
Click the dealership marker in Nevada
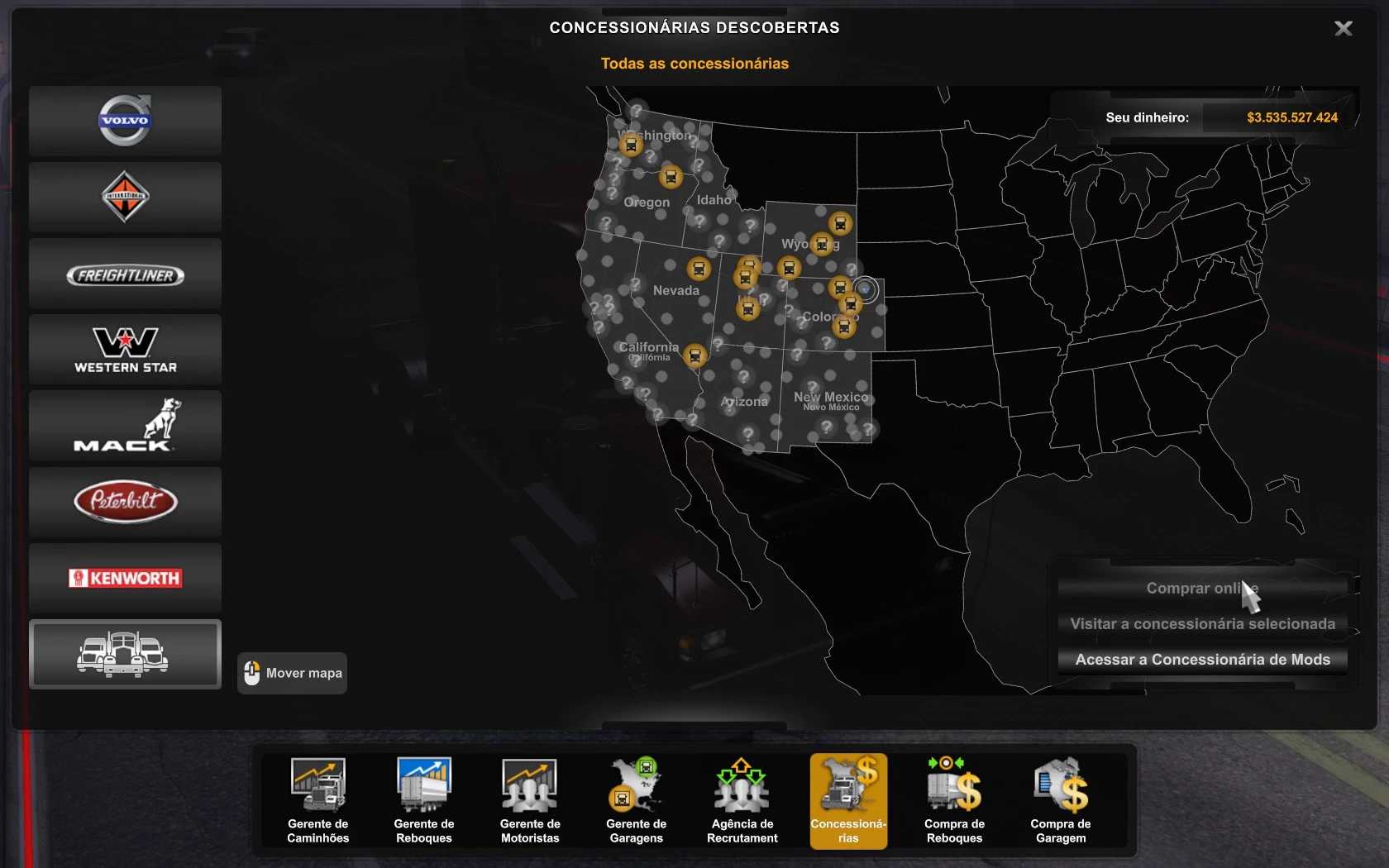(x=699, y=269)
